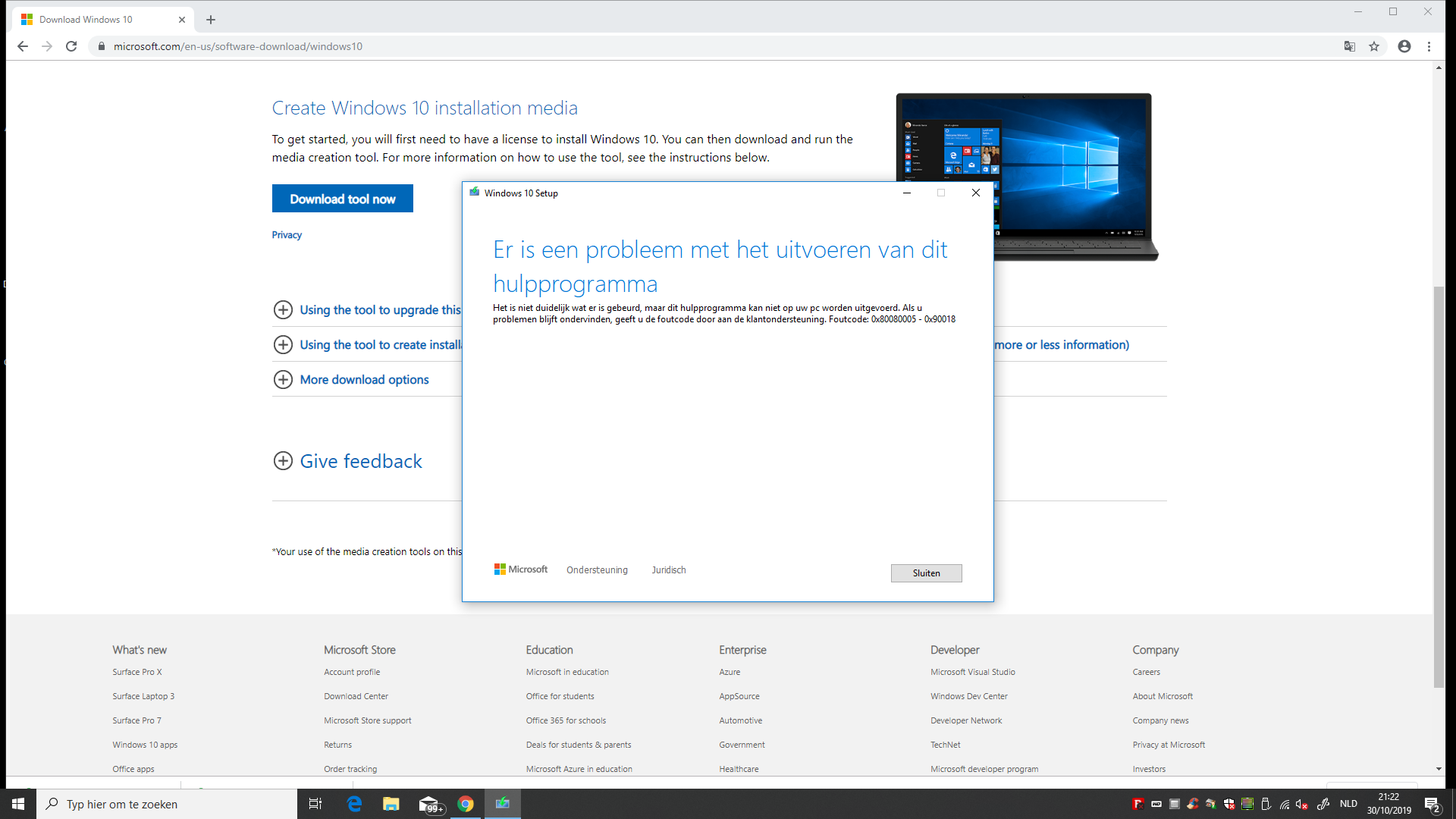Screen dimensions: 1456x819
Task: Open Chrome three-dot menu
Action: click(1429, 46)
